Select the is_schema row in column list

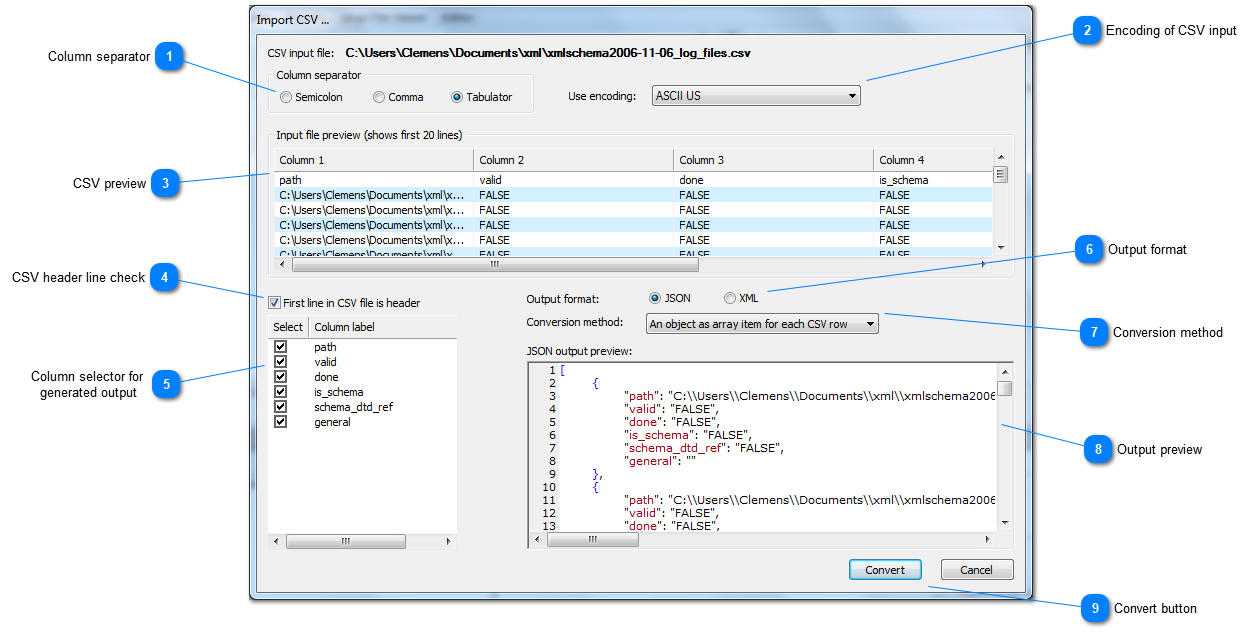(340, 391)
